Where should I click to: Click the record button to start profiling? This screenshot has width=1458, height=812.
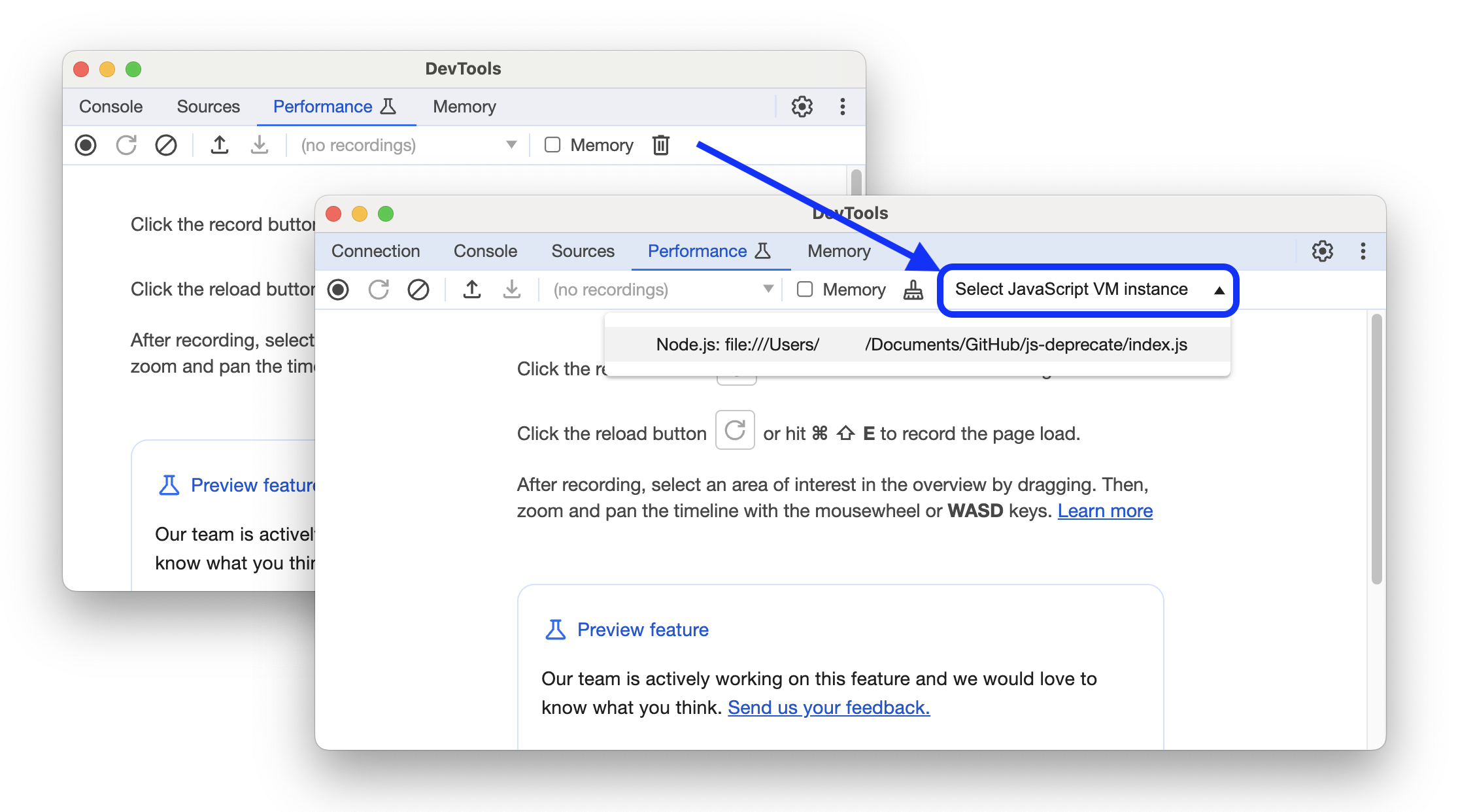tap(339, 290)
